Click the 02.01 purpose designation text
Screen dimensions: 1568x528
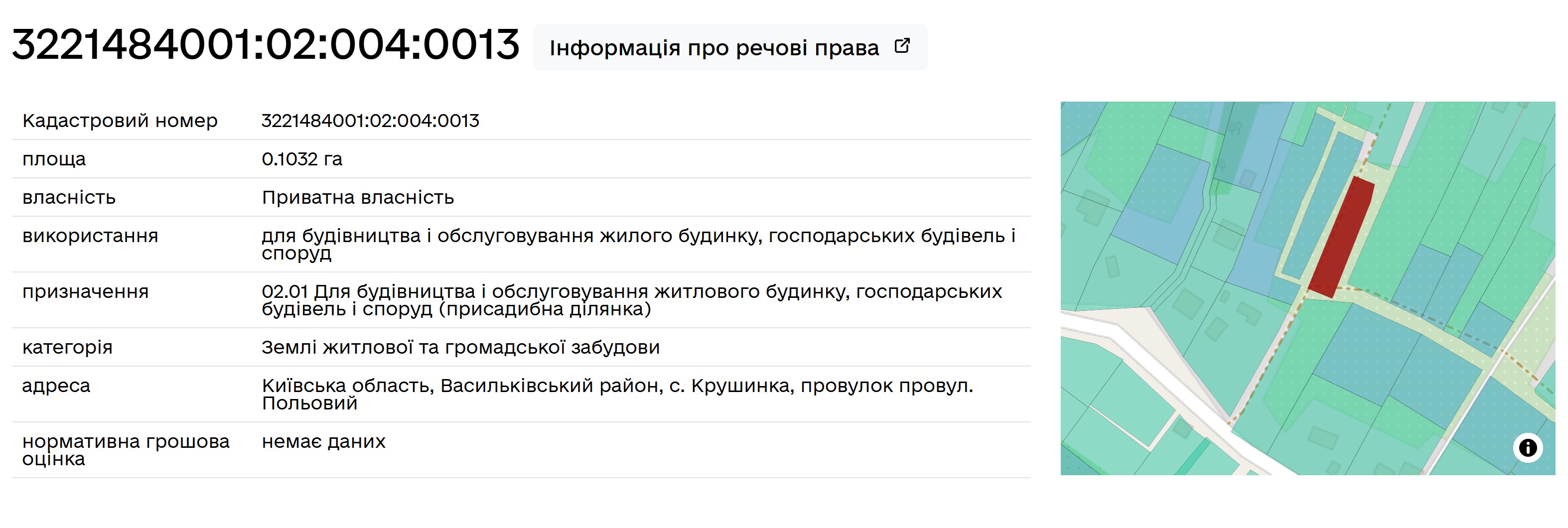point(631,300)
